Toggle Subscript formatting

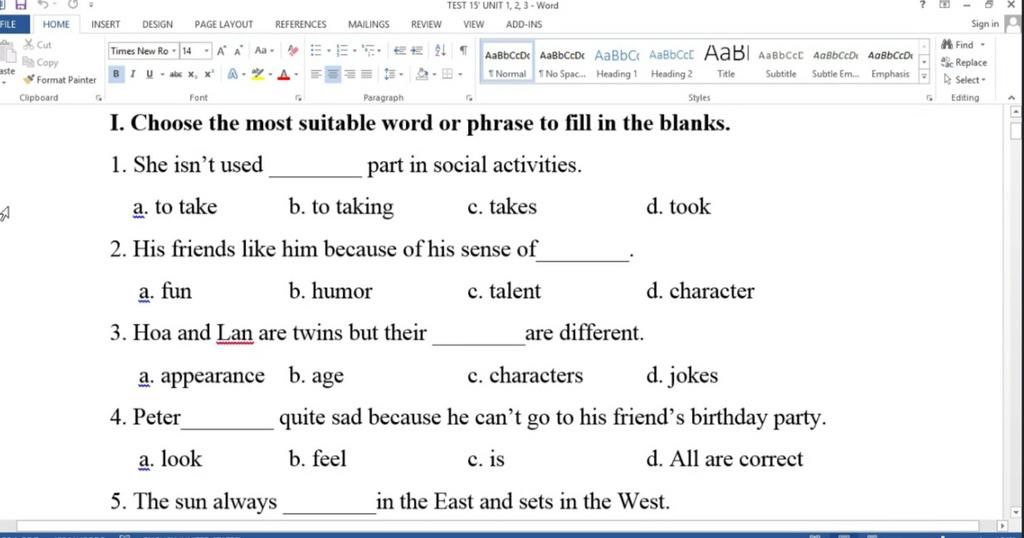tap(193, 74)
